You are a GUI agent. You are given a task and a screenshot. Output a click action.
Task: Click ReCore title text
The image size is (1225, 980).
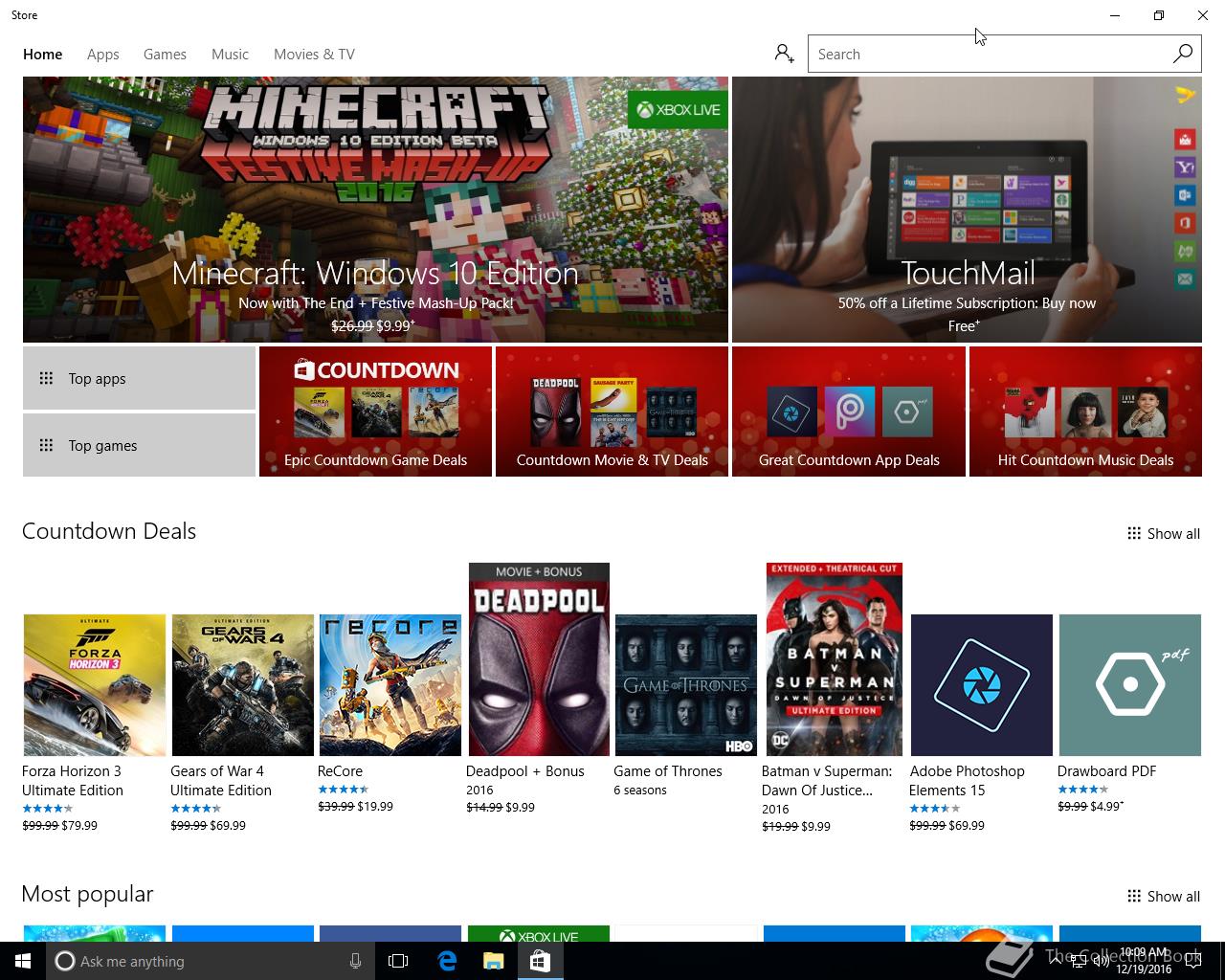tap(340, 771)
